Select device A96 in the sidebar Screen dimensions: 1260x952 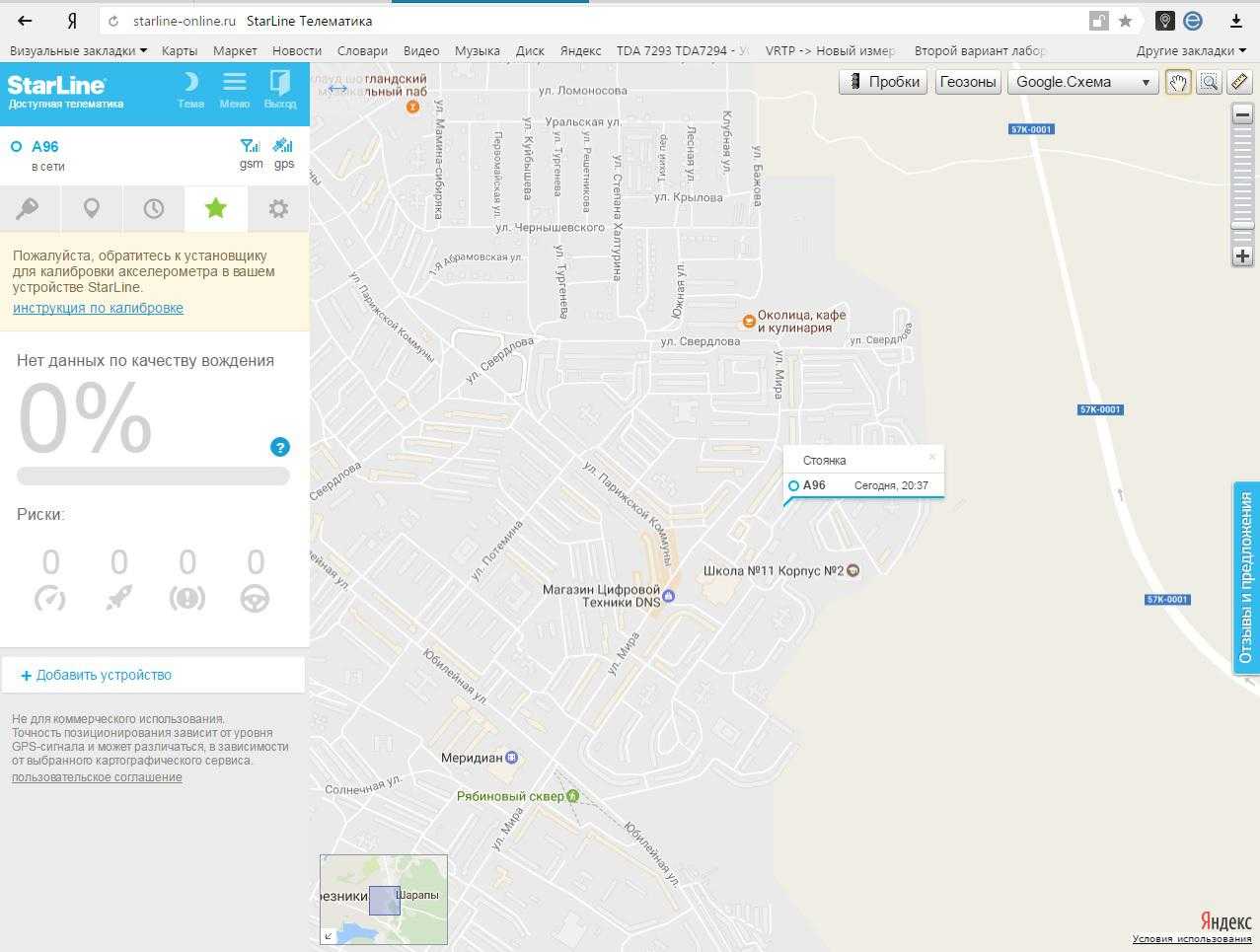[44, 146]
